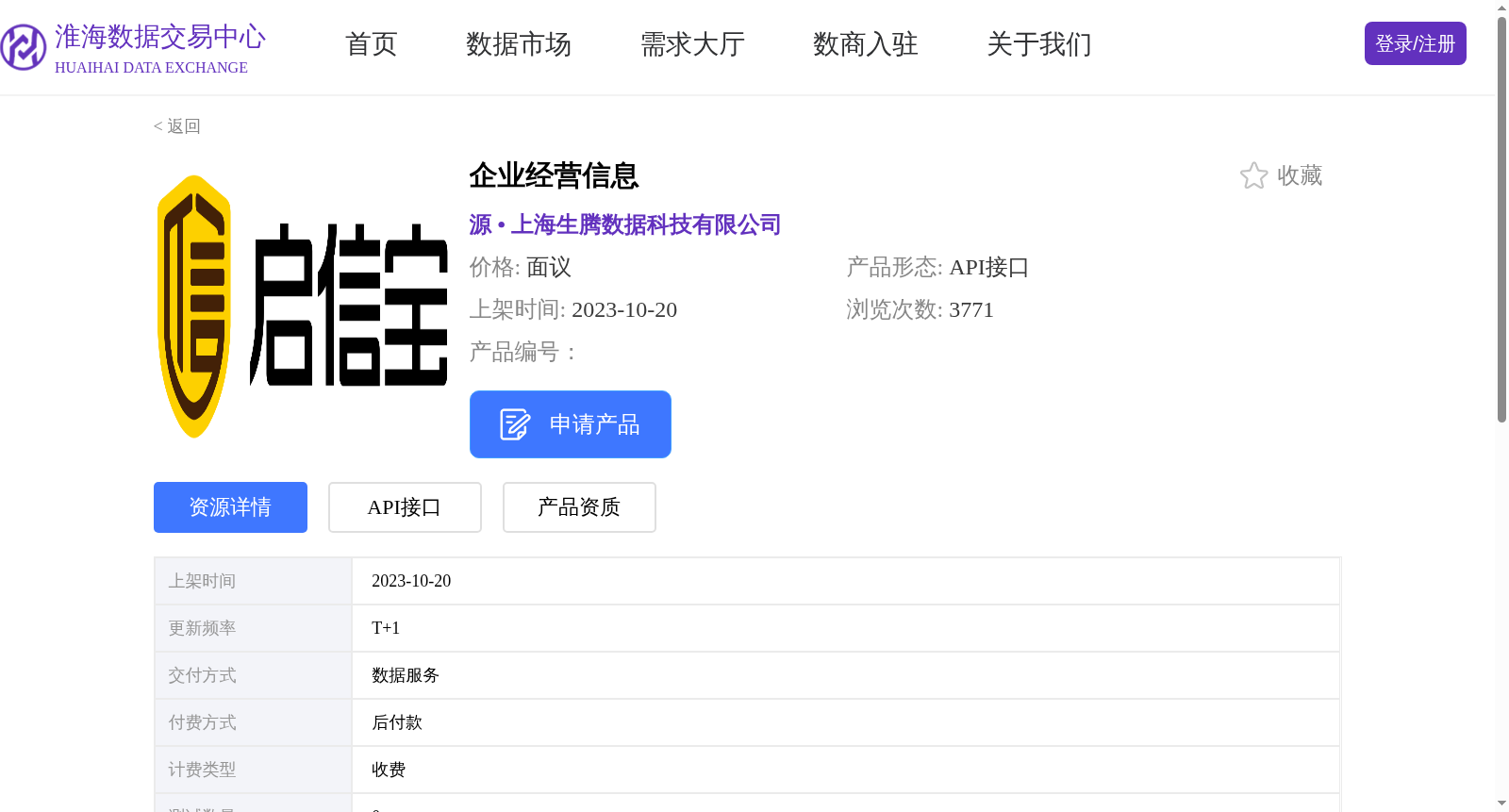Image resolution: width=1509 pixels, height=812 pixels.
Task: Click the 企业经营信息 product title
Action: pyautogui.click(x=555, y=175)
